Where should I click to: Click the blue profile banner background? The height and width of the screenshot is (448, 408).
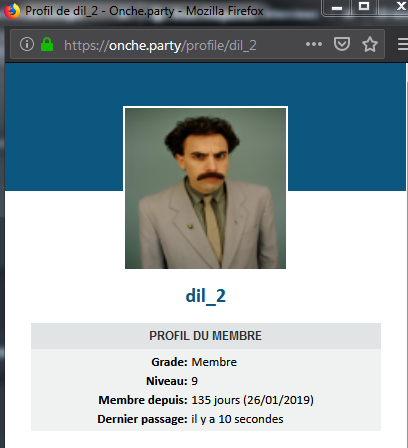[63, 127]
